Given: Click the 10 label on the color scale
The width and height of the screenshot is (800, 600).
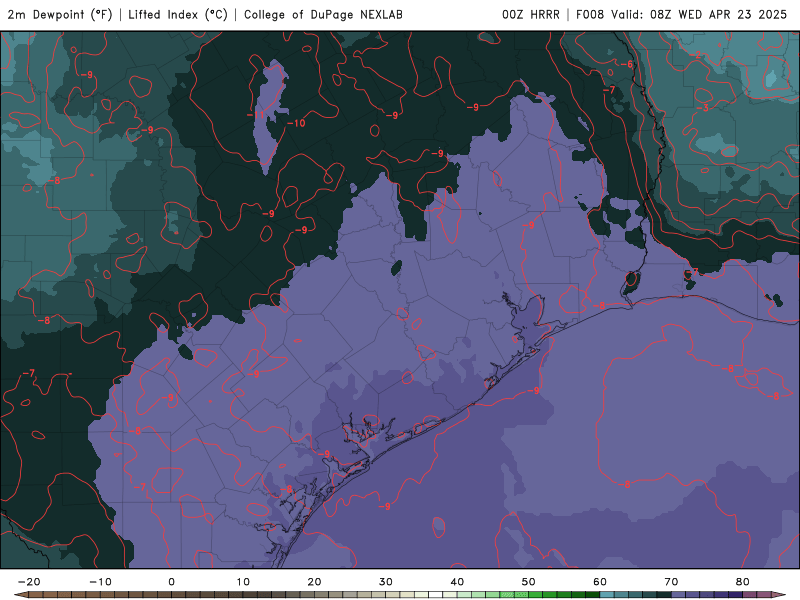Looking at the screenshot, I should click(x=243, y=582).
